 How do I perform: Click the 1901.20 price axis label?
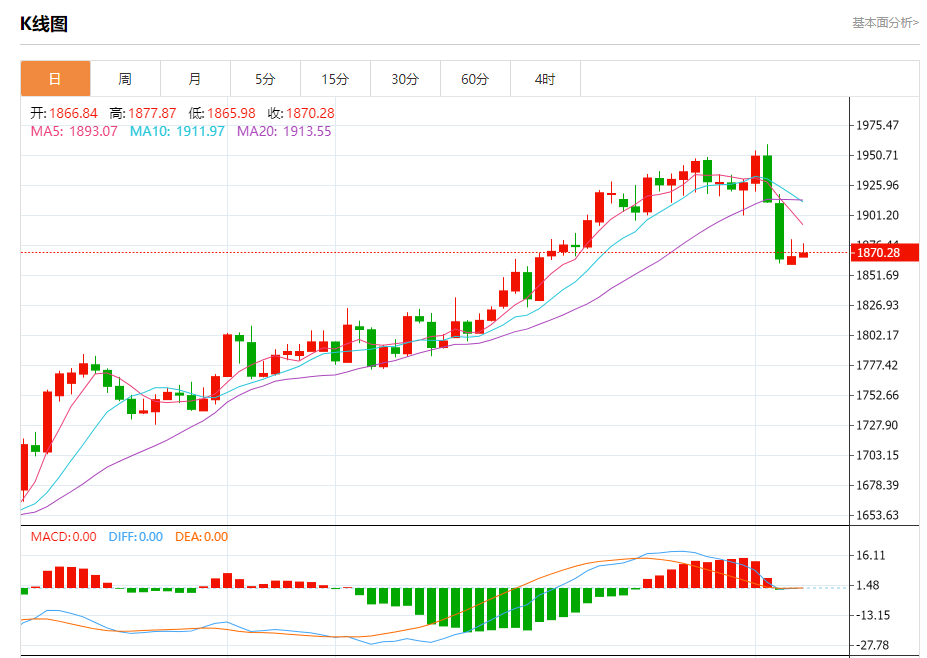coord(877,215)
